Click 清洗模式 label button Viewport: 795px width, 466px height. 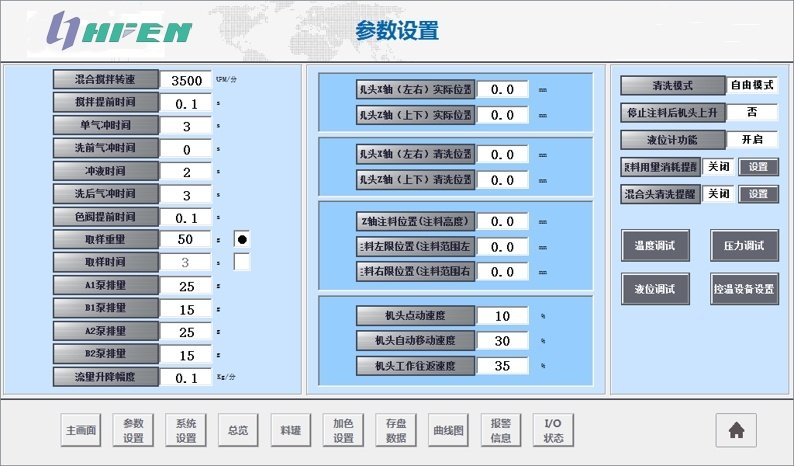click(673, 85)
